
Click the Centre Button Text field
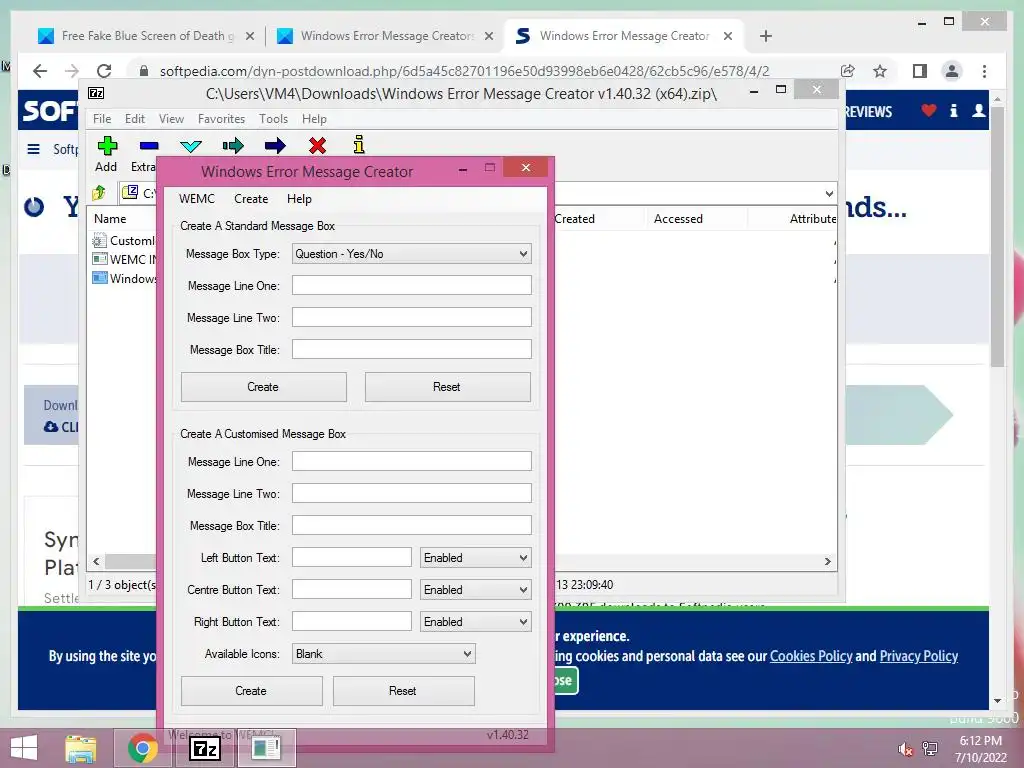point(351,589)
